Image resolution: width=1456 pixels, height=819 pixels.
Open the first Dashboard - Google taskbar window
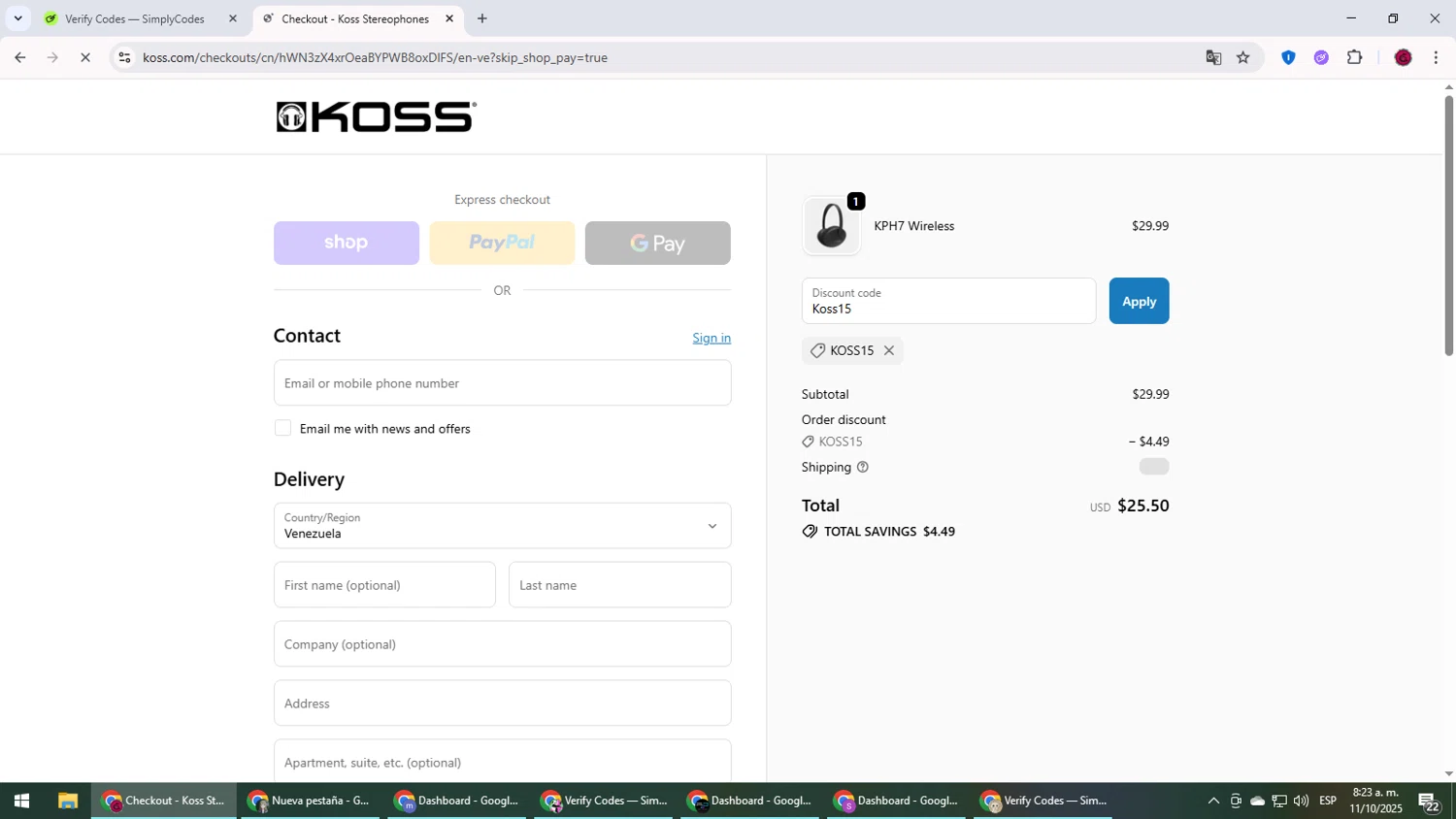coord(456,801)
